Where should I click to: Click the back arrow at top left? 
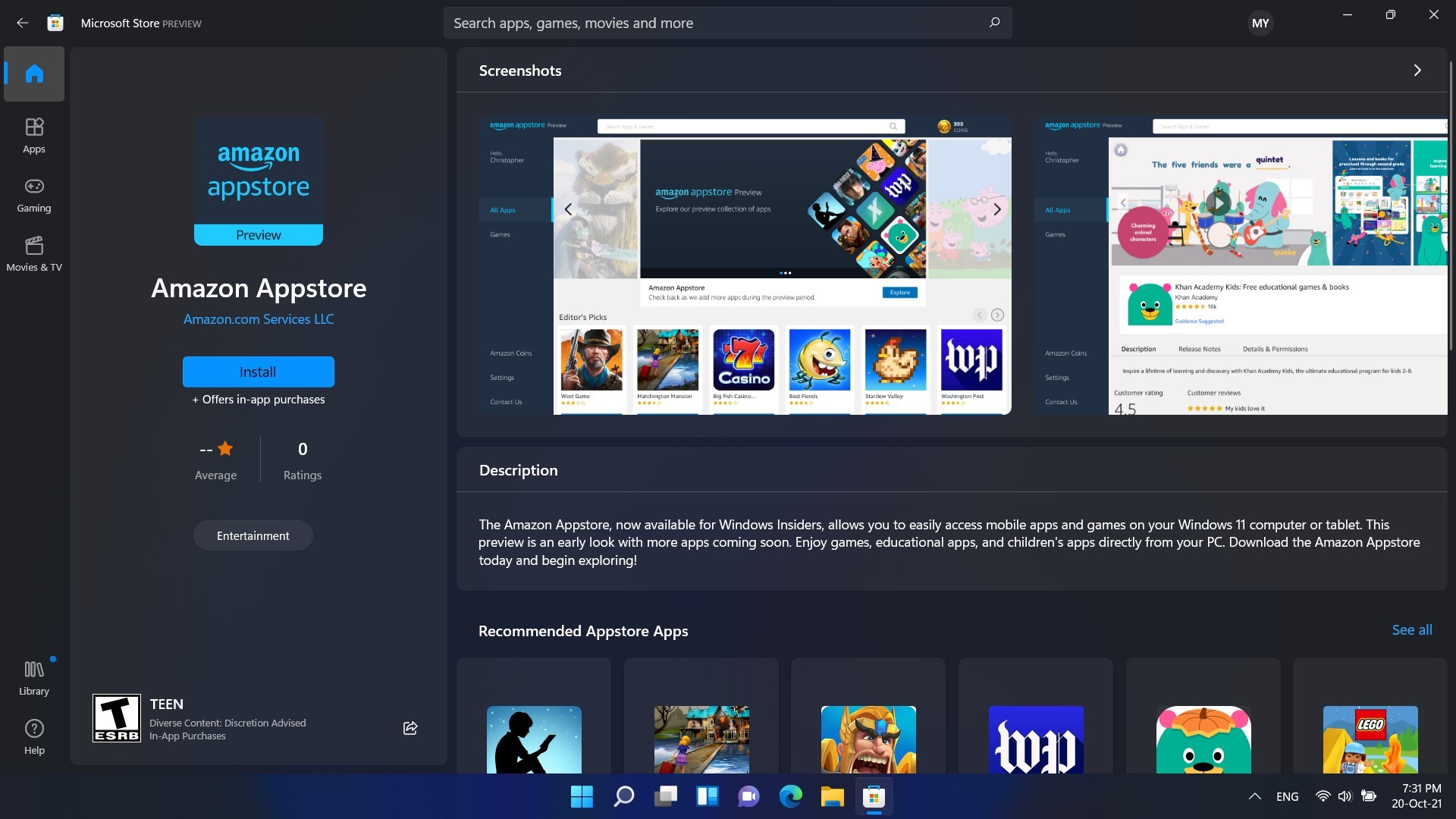coord(22,22)
